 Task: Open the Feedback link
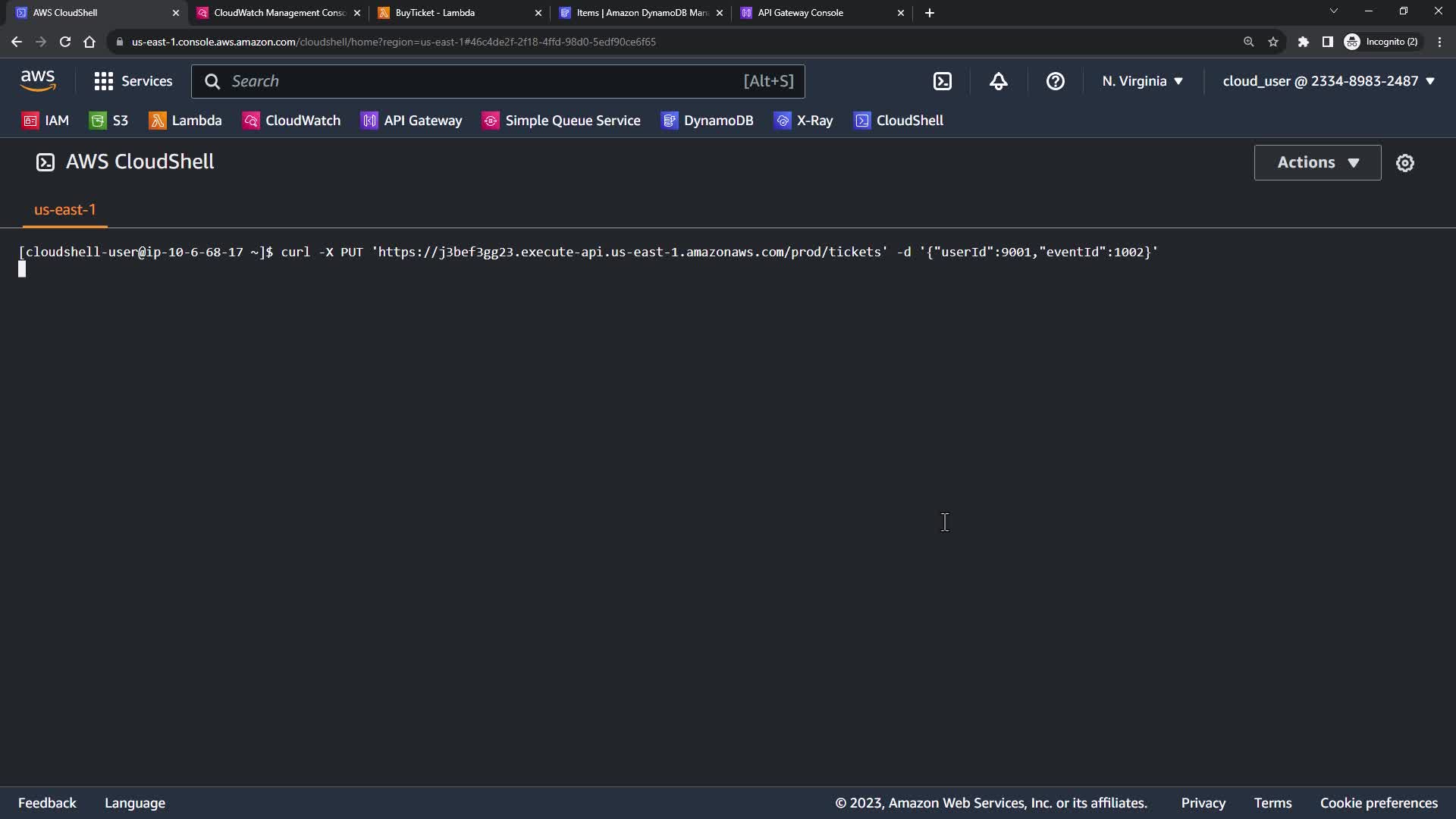(47, 803)
